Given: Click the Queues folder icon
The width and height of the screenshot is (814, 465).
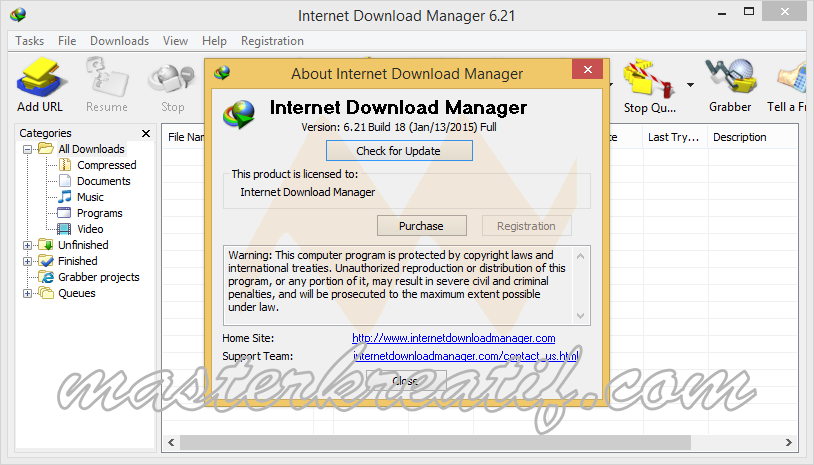Looking at the screenshot, I should [46, 293].
